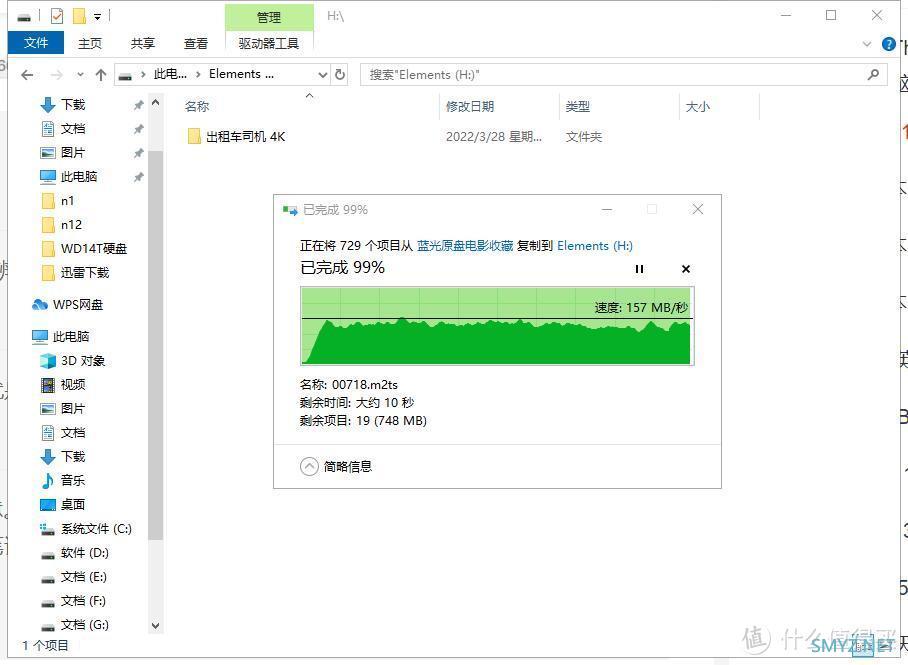Viewport: 908px width, 665px height.
Task: Open 3D 对象 in navigation pane
Action: pos(83,361)
